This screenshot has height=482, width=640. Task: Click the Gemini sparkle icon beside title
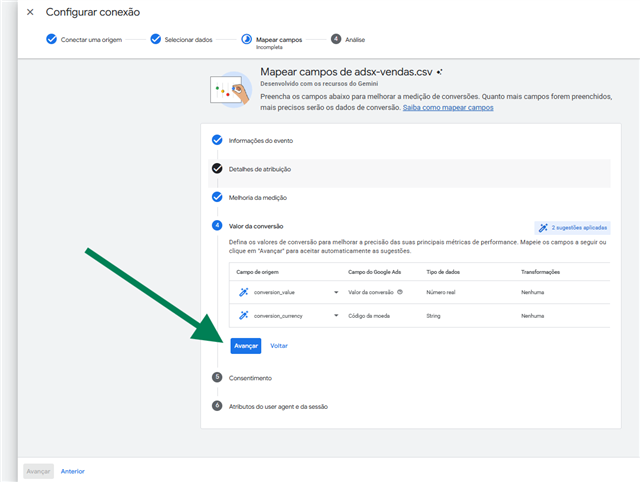439,72
